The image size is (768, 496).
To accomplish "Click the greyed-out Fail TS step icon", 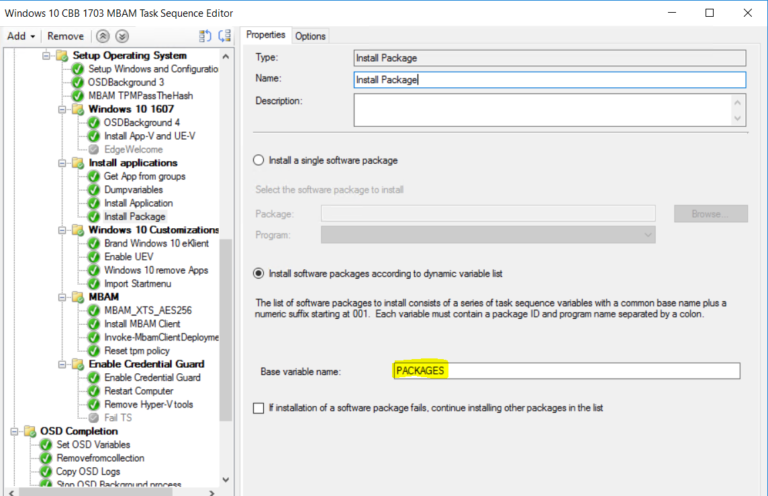I will 94,417.
